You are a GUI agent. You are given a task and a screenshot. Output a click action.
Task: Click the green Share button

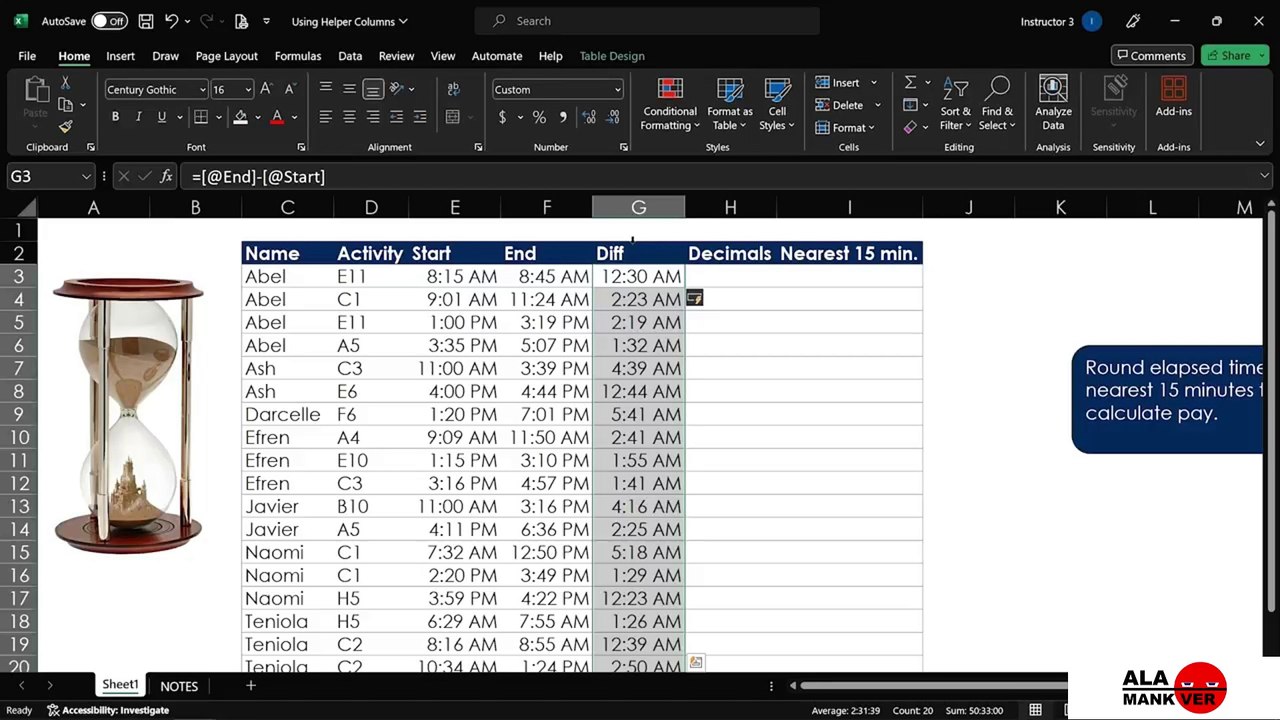[x=1235, y=56]
